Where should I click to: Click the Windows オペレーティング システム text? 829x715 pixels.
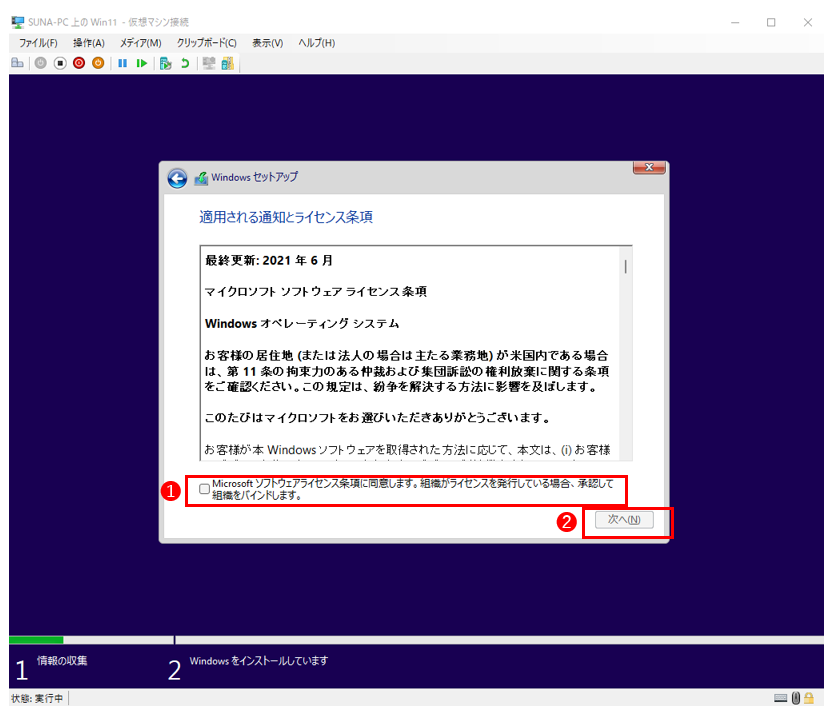302,324
